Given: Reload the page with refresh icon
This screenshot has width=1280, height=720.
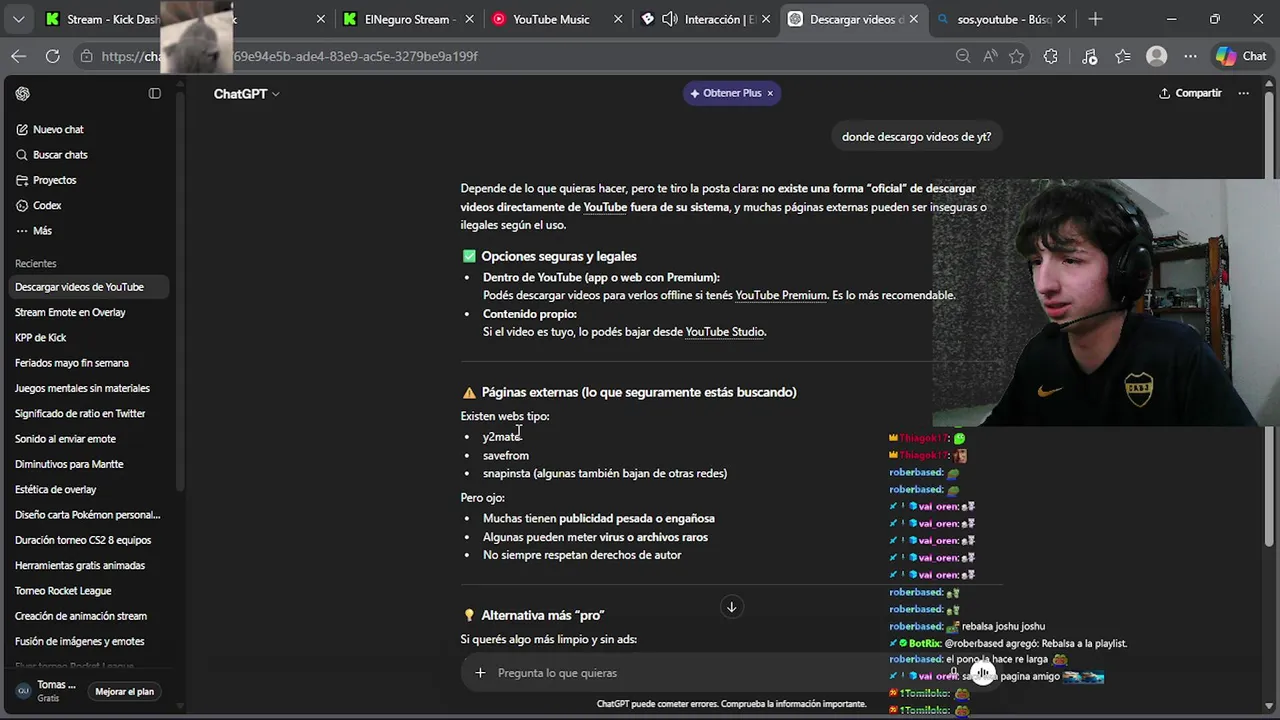Looking at the screenshot, I should 52,56.
